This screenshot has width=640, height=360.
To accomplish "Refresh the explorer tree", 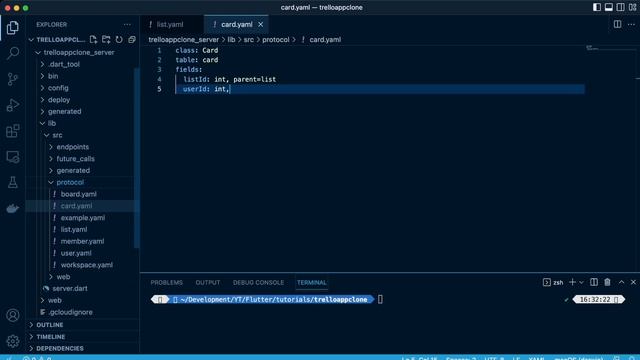I will click(119, 40).
